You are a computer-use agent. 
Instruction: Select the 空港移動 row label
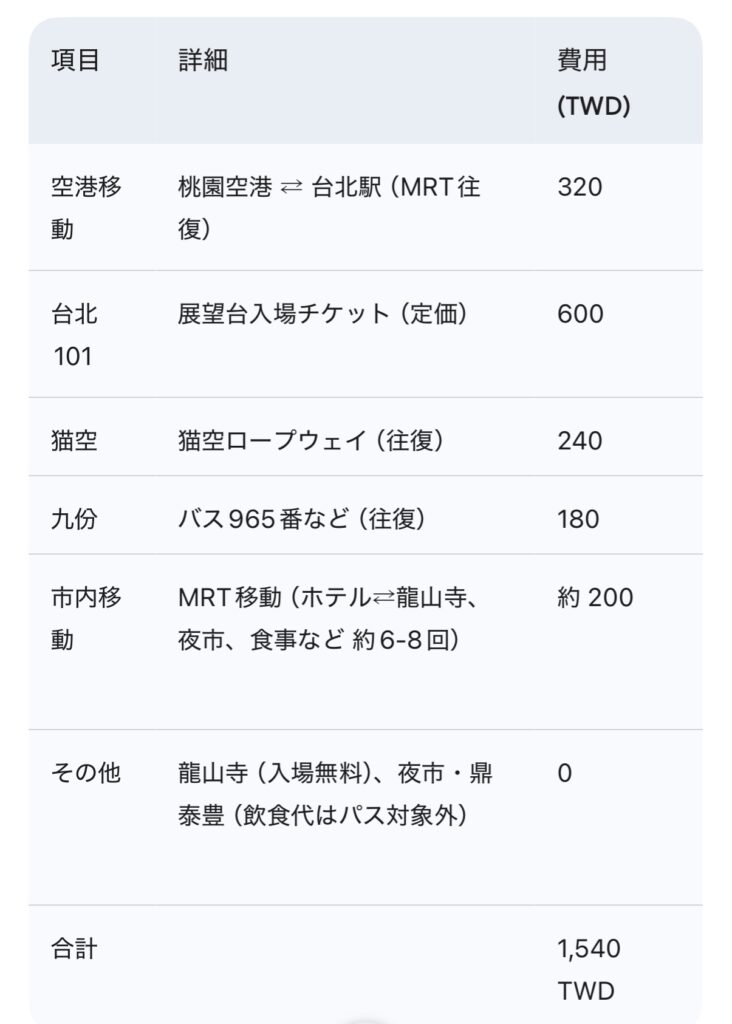point(86,207)
